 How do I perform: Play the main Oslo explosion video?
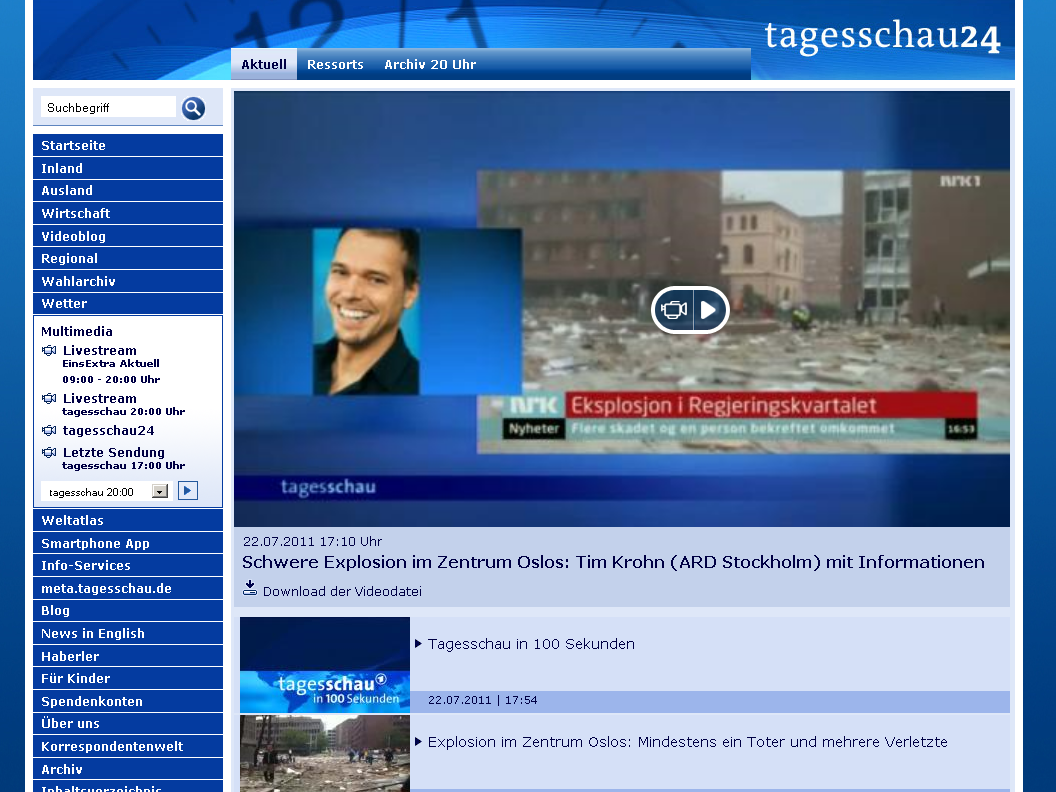coord(690,310)
